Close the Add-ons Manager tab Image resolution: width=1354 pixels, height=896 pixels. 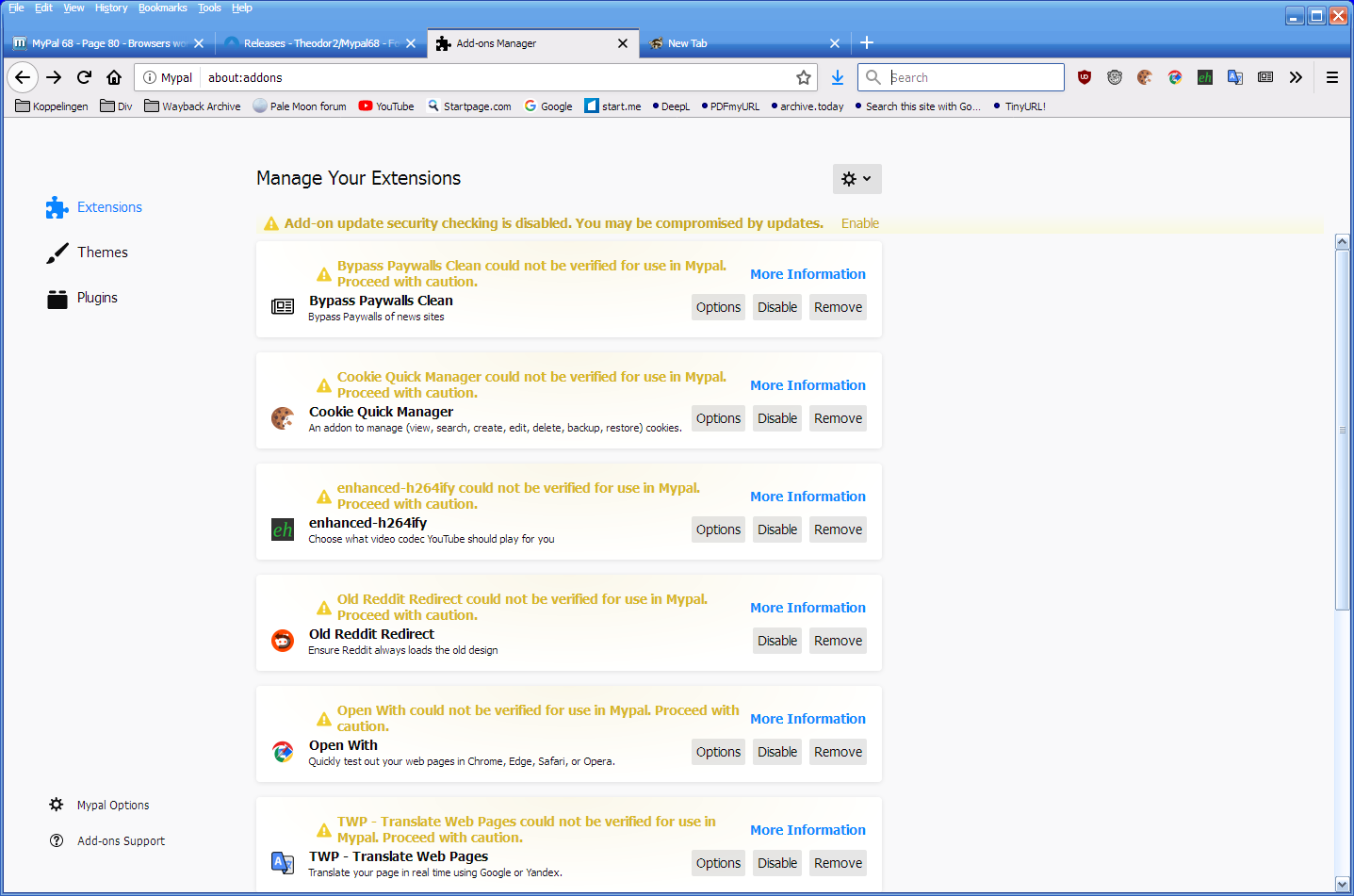(623, 43)
